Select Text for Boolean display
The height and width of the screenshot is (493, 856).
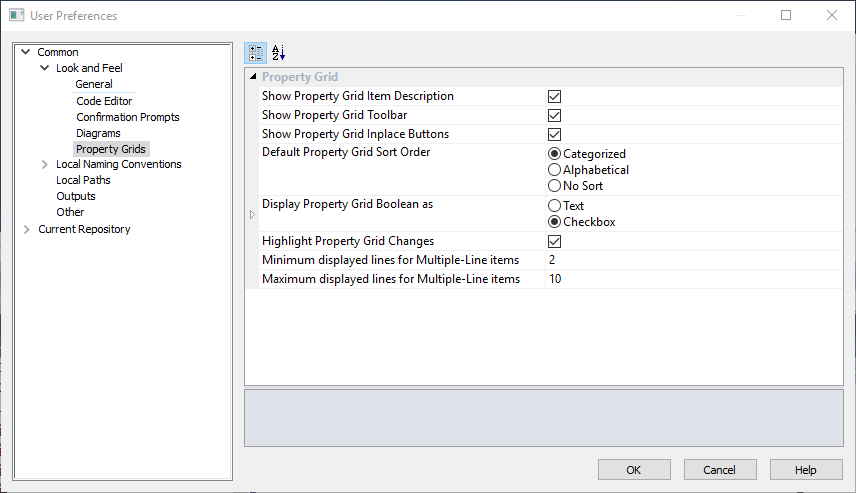point(554,206)
